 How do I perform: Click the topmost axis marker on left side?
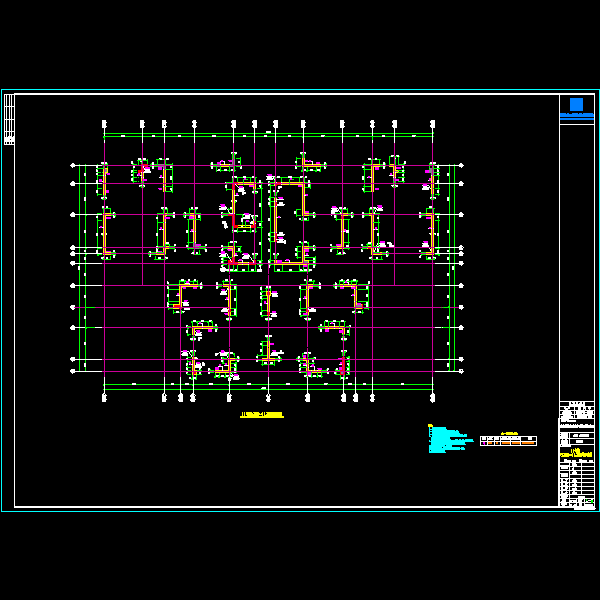[73, 165]
